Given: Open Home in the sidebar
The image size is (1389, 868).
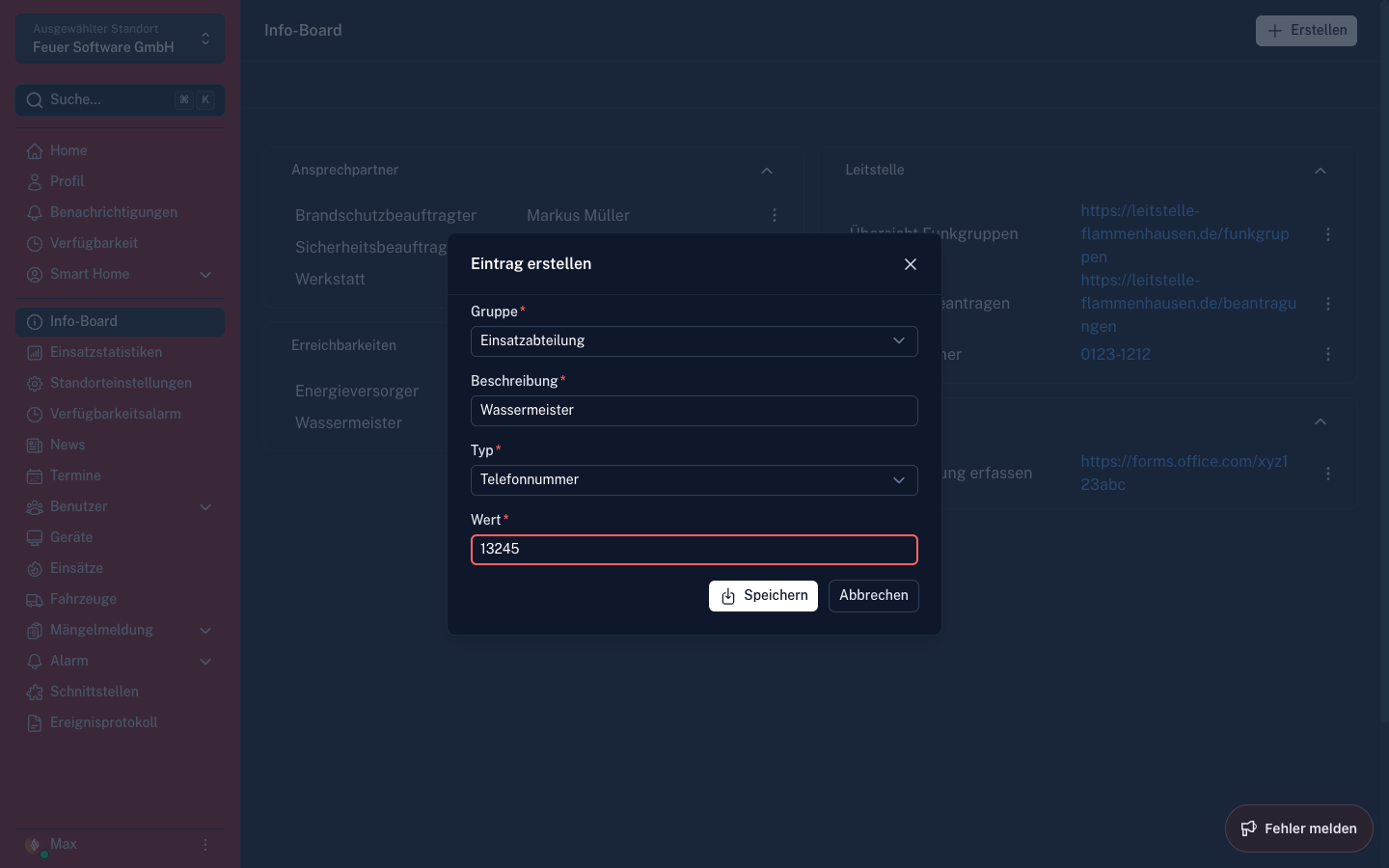Looking at the screenshot, I should 120,150.
